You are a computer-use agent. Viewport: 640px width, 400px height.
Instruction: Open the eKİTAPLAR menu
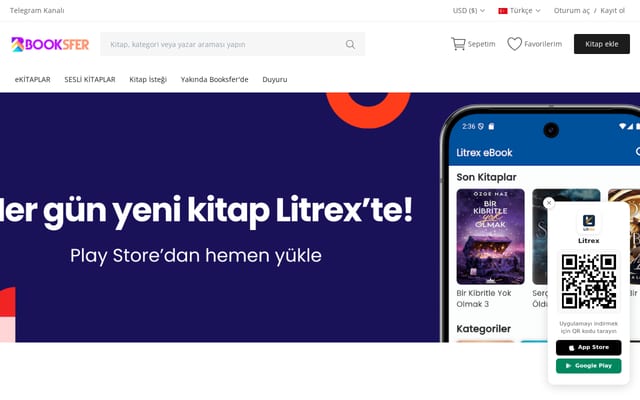coord(33,80)
